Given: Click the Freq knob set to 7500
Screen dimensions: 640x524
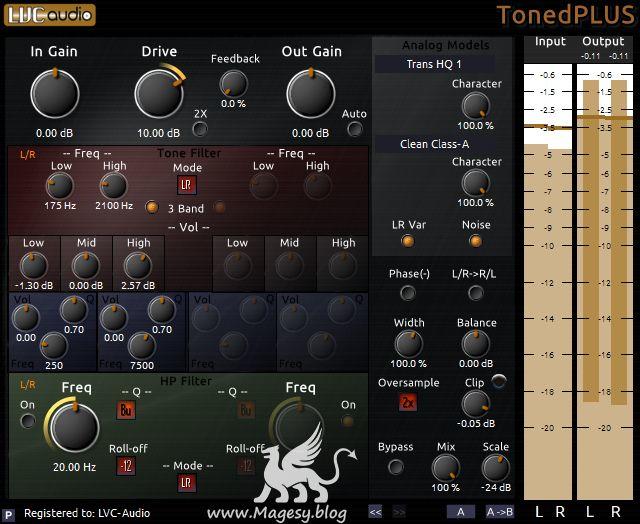Looking at the screenshot, I should 142,346.
